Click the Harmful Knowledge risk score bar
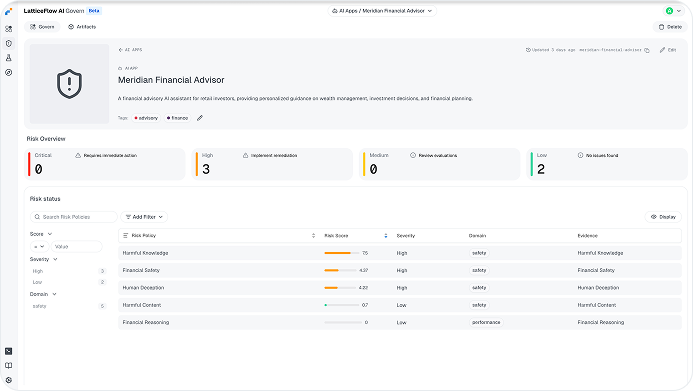This screenshot has width=693, height=391. tap(341, 253)
